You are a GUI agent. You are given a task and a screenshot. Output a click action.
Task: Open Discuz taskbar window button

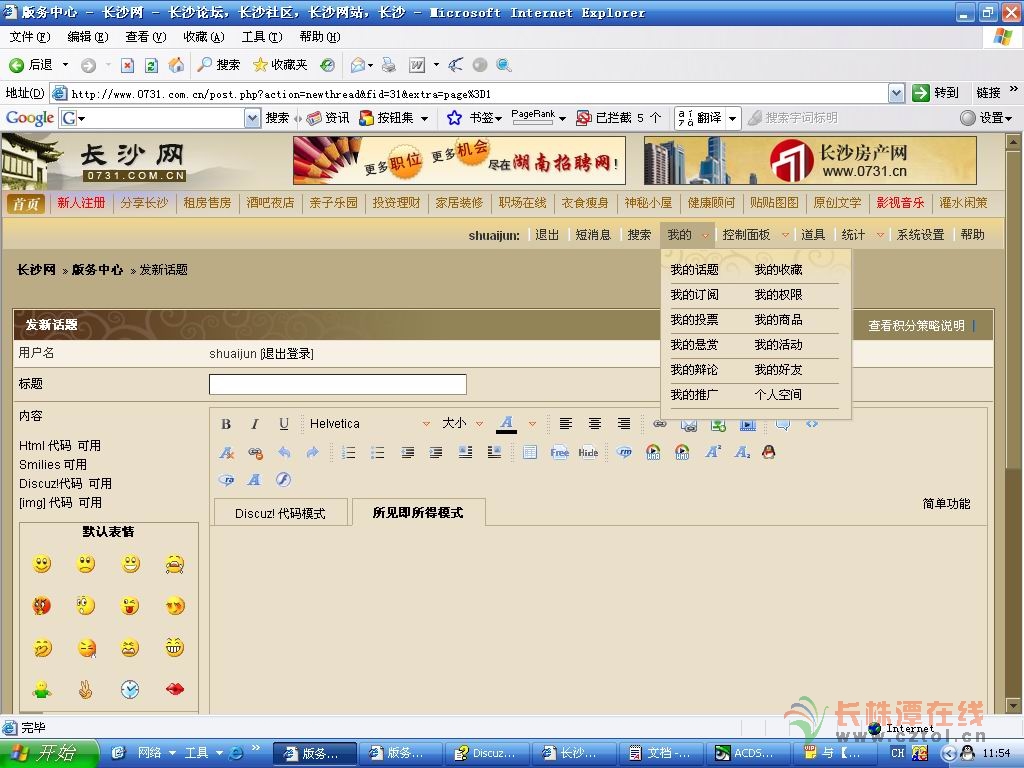[487, 753]
